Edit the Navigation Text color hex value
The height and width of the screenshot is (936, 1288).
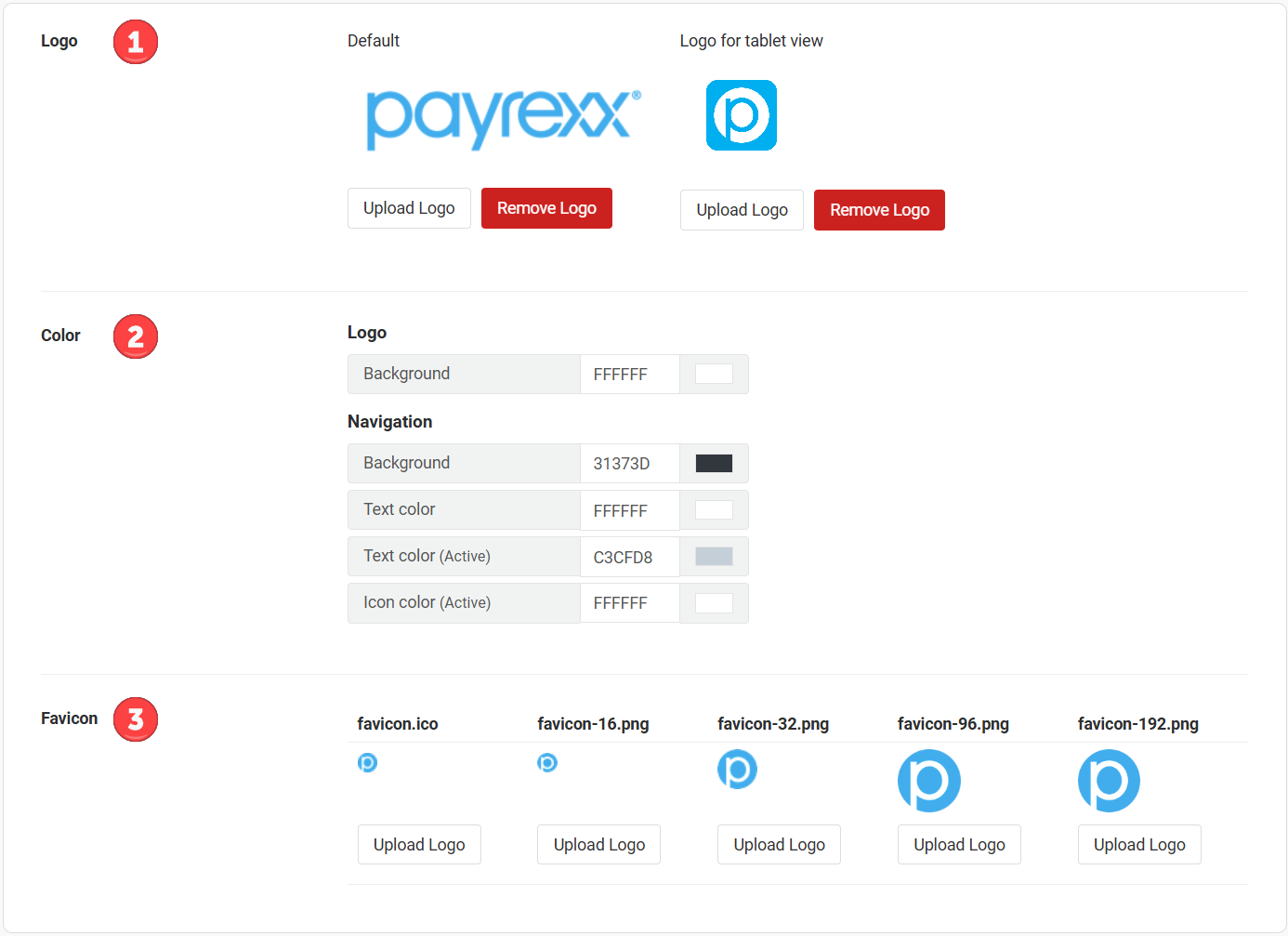630,510
